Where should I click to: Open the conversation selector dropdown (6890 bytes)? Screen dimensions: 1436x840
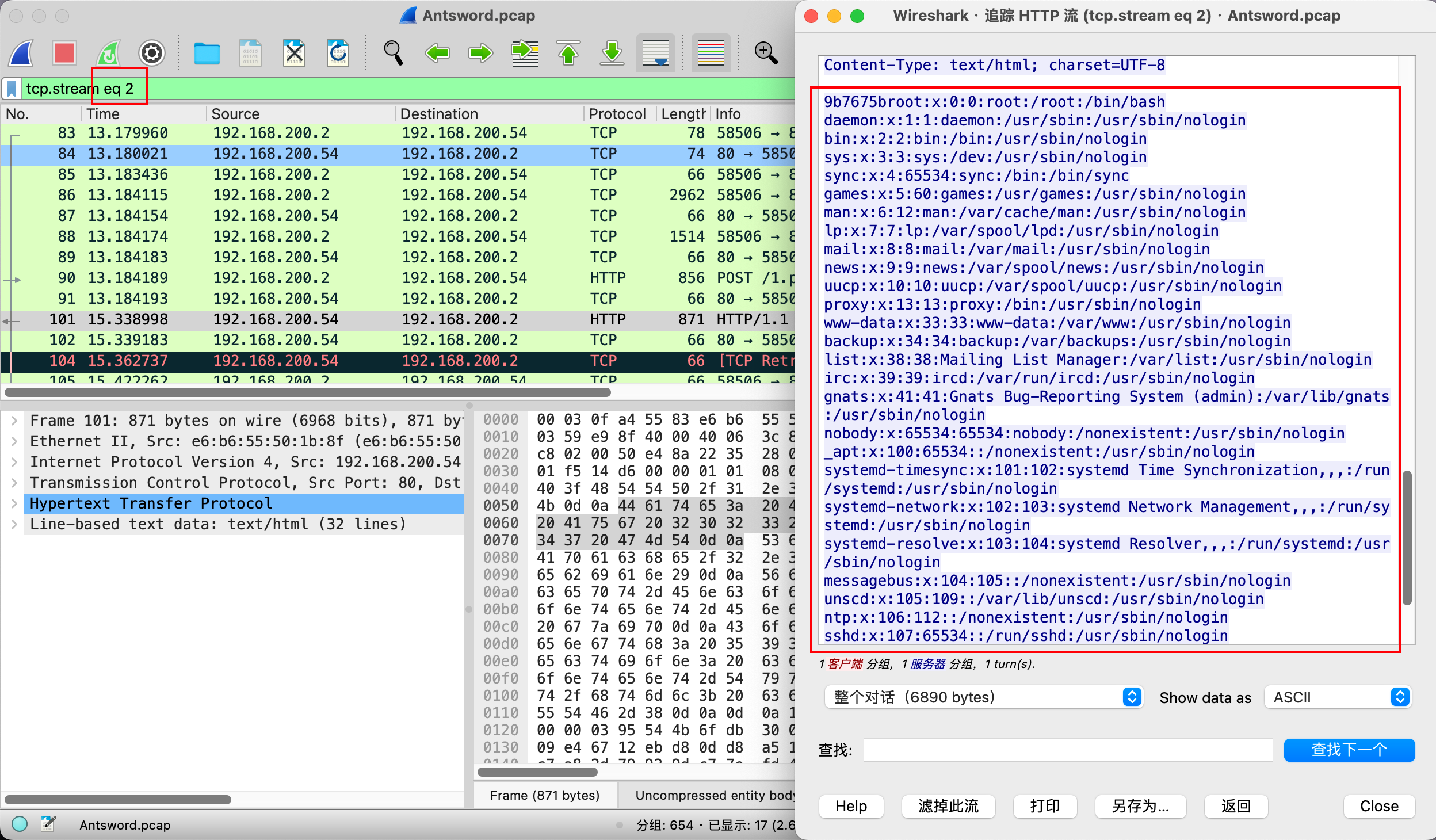click(x=984, y=697)
